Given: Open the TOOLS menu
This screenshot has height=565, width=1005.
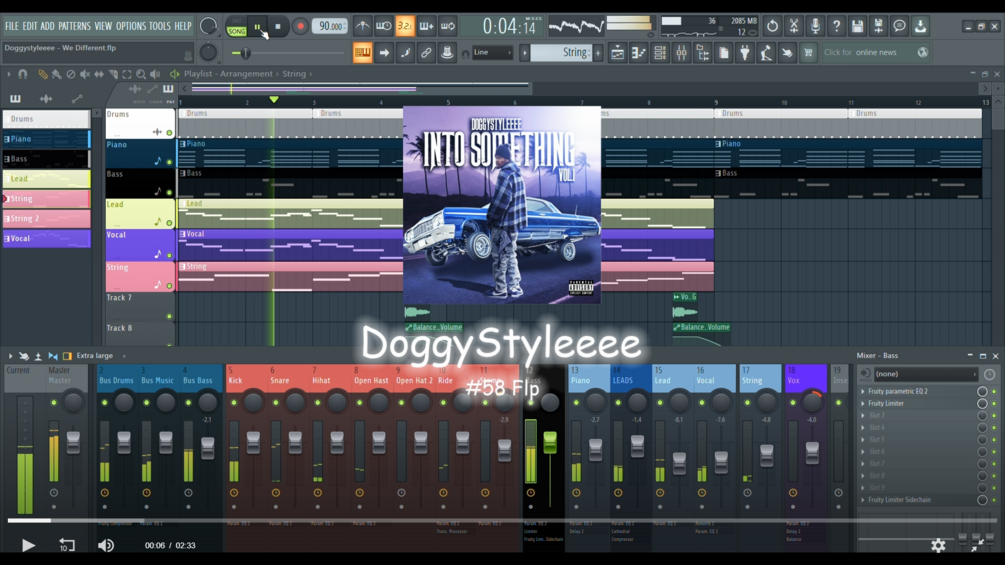Looking at the screenshot, I should (160, 26).
